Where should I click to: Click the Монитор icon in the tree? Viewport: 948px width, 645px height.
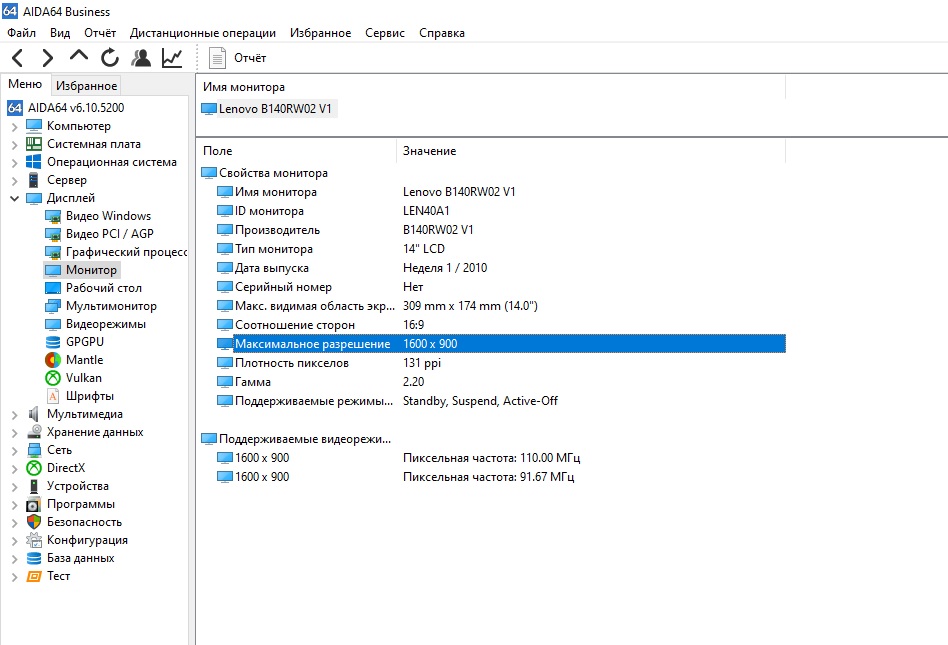click(x=53, y=270)
